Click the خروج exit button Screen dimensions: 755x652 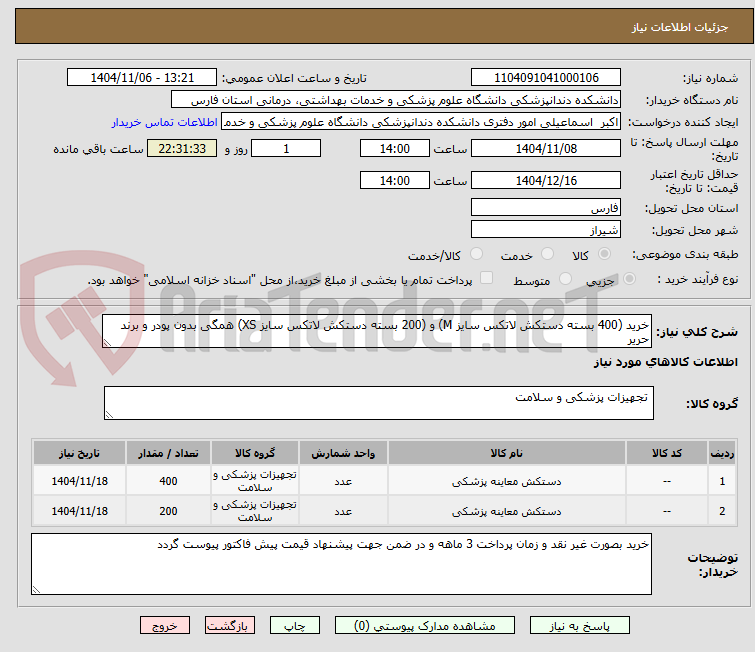(x=165, y=626)
